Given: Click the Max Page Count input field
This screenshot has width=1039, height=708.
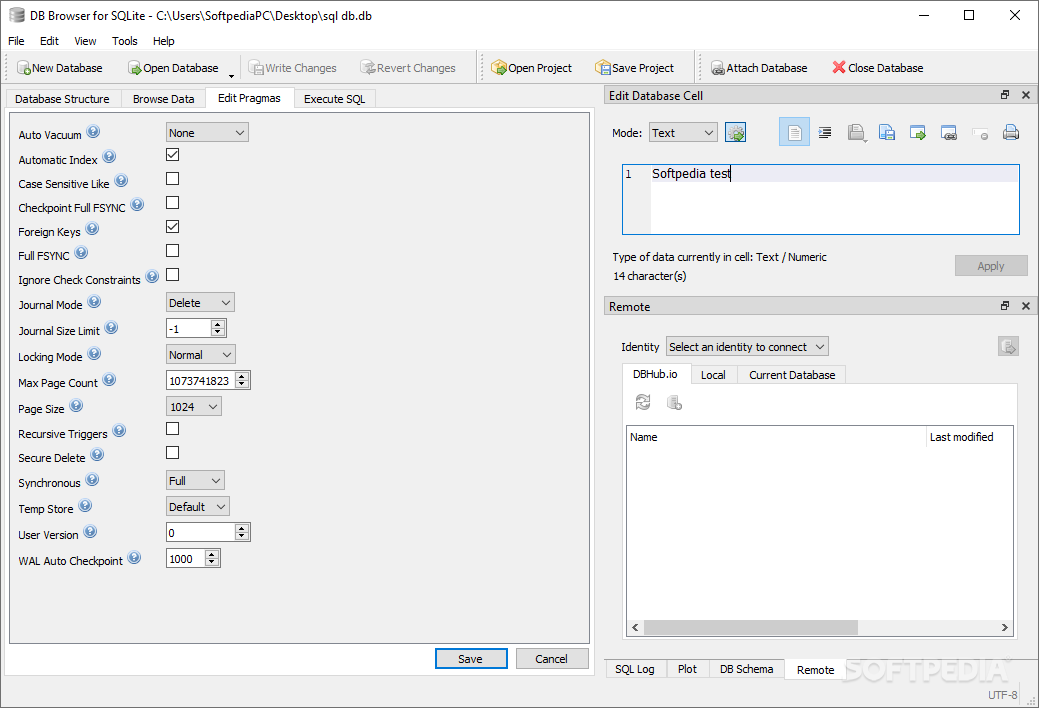Looking at the screenshot, I should (x=201, y=381).
